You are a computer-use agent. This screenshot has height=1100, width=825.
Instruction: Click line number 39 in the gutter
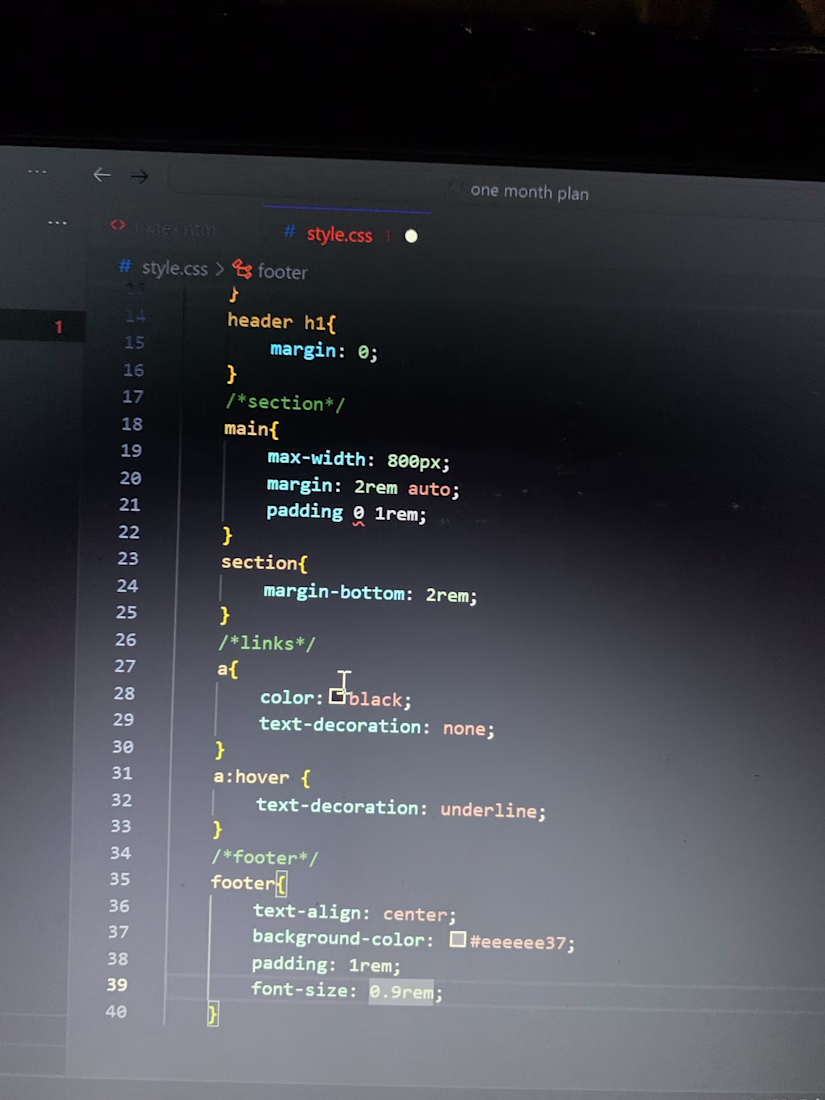[x=117, y=985]
